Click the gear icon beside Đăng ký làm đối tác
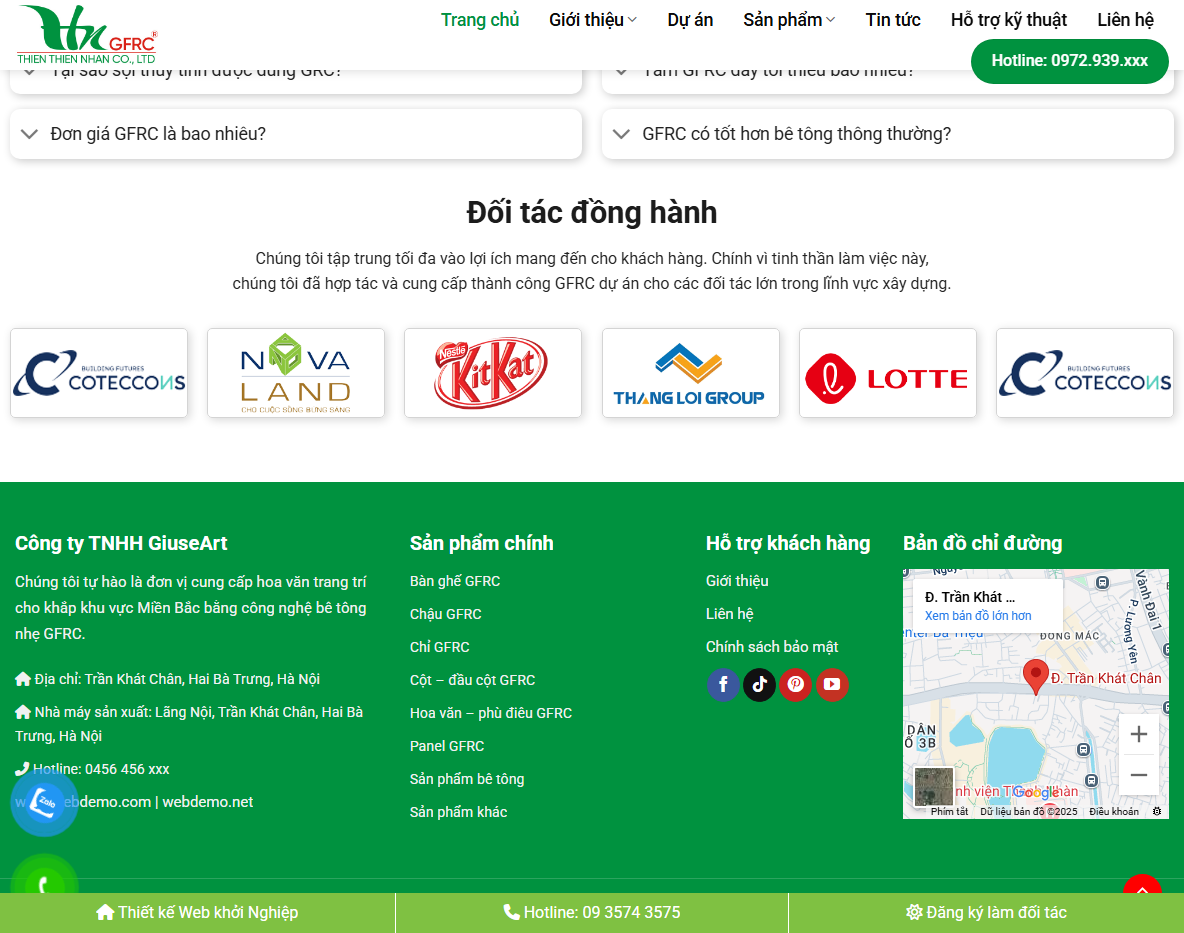 [913, 912]
